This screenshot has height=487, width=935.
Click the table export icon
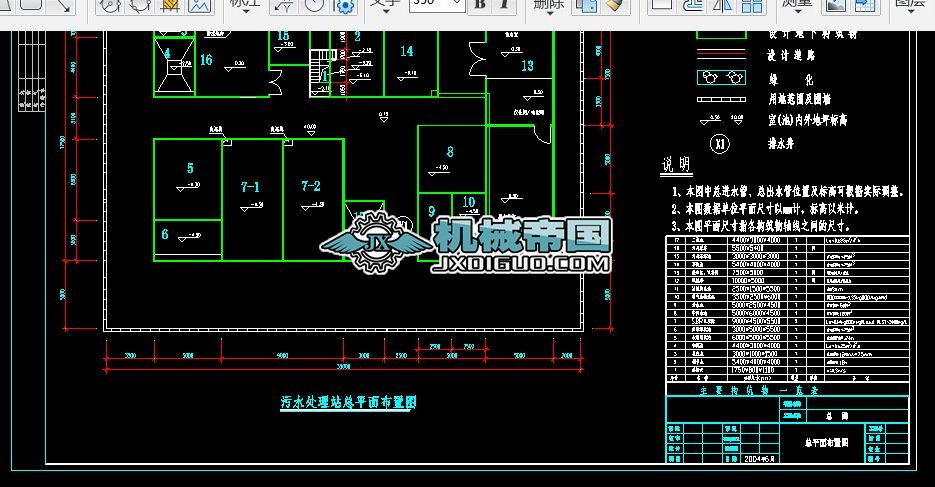865,5
